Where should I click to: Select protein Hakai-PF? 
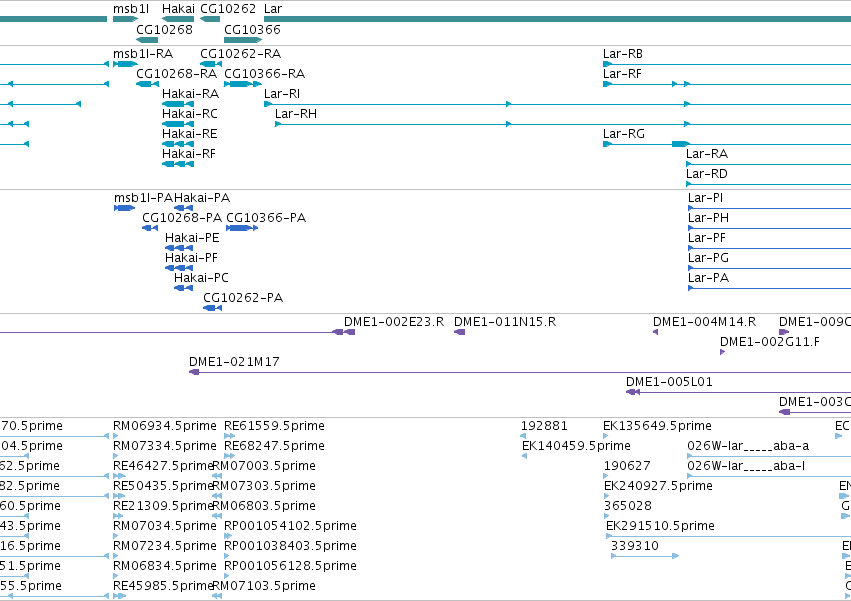pyautogui.click(x=191, y=258)
